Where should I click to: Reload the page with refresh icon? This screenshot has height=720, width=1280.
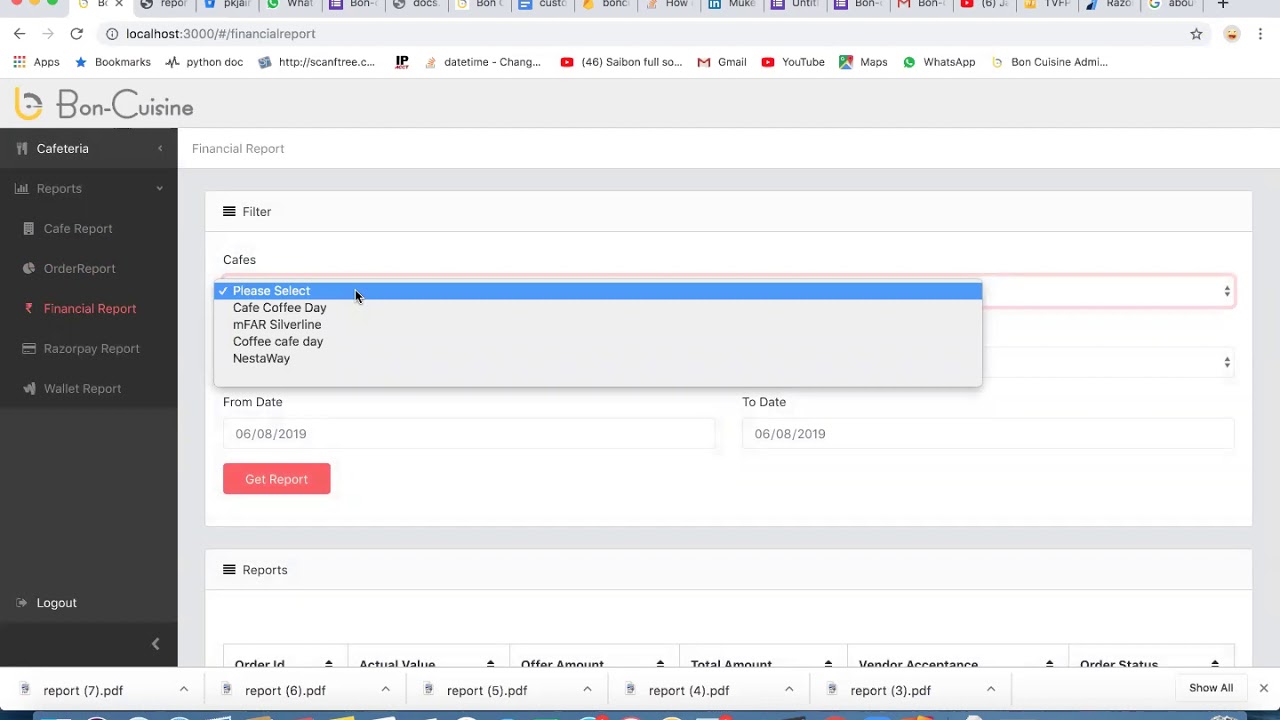[x=76, y=34]
